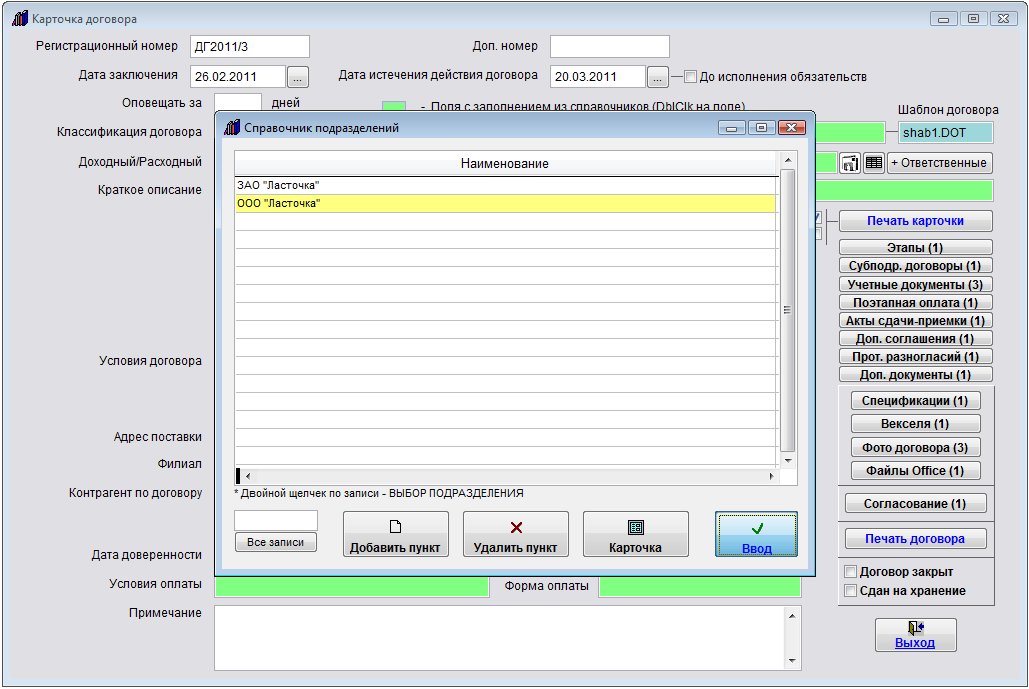This screenshot has height=689, width=1029.
Task: Click the Регистрационный номер field
Action: click(x=249, y=47)
